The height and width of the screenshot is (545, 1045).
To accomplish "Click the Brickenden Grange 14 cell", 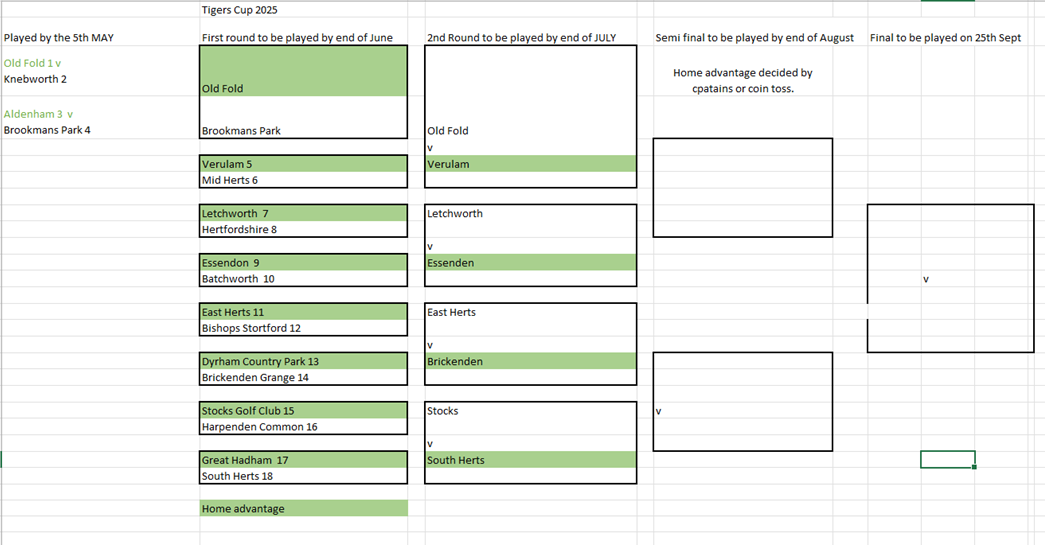I will pos(303,377).
